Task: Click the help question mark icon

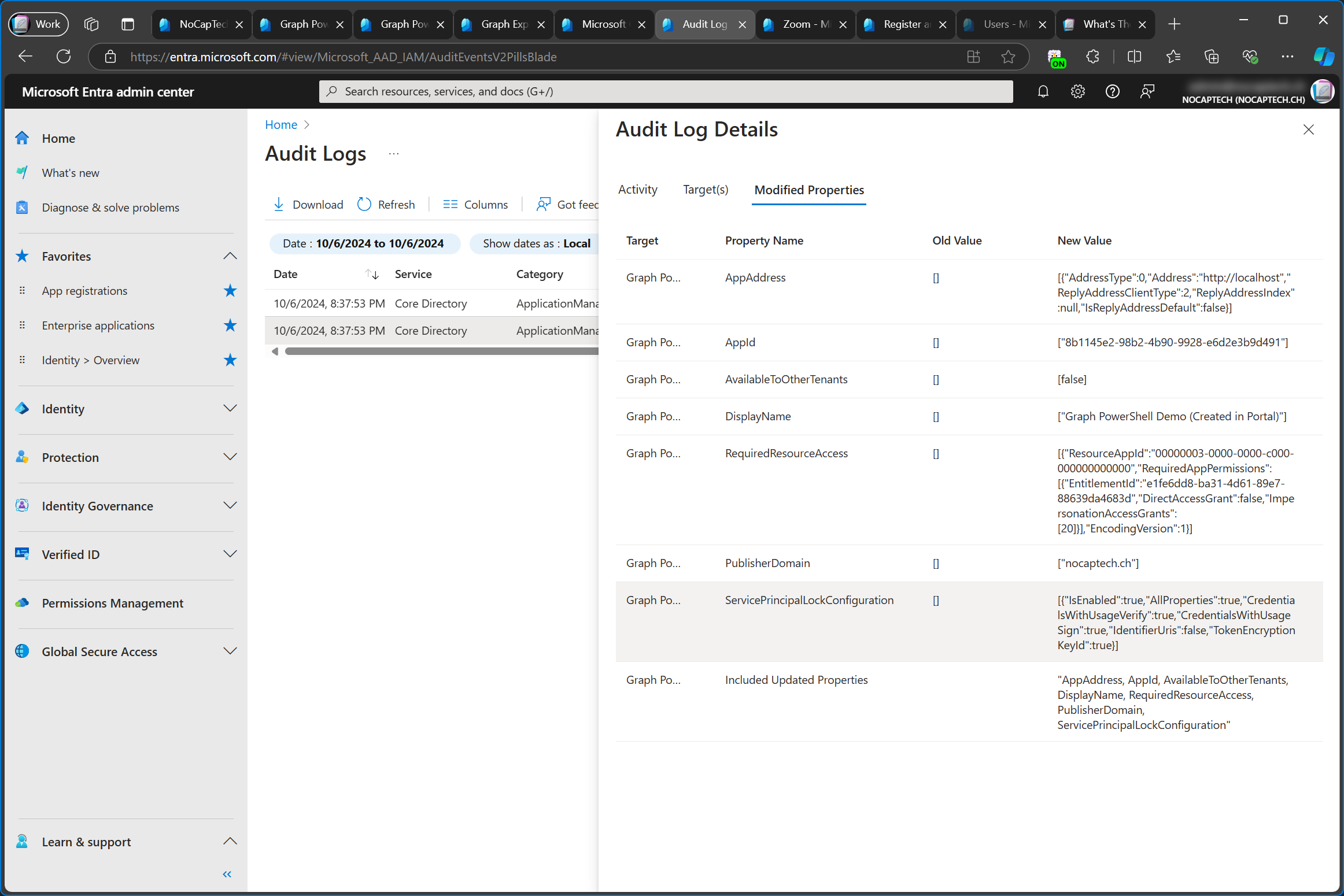Action: coord(1112,91)
